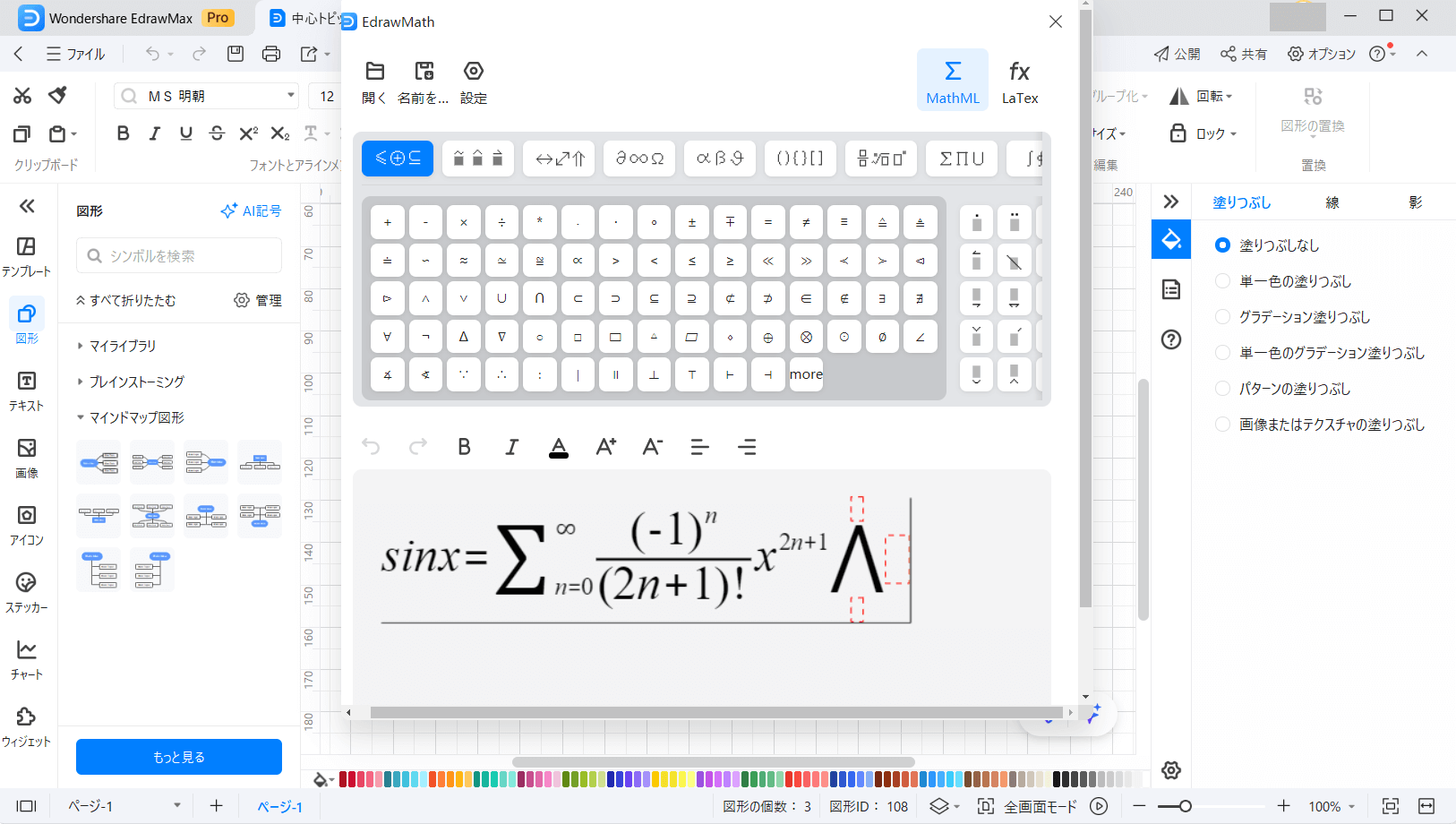
Task: Insert the division ÷ symbol
Action: tap(501, 222)
